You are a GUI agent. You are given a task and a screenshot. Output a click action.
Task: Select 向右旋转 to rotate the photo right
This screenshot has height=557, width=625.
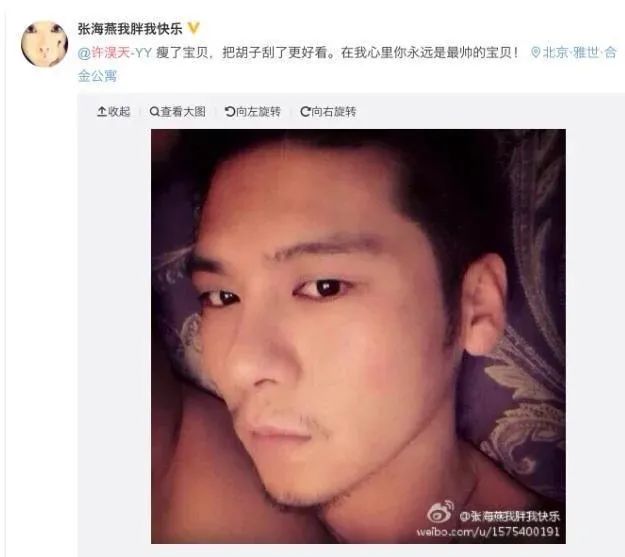click(x=334, y=112)
